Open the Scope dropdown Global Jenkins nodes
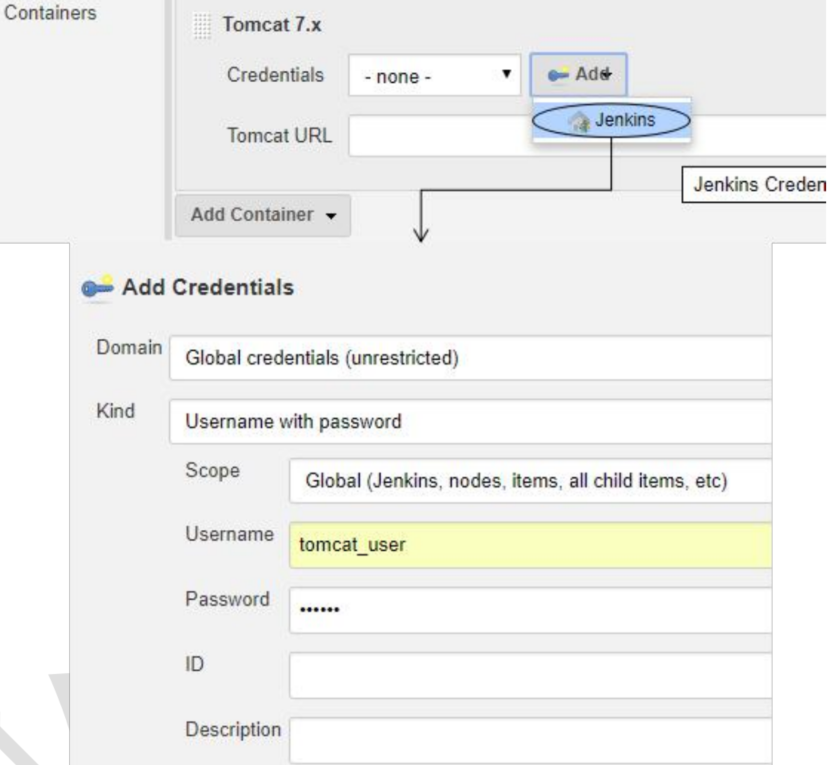The image size is (830, 765). point(530,481)
